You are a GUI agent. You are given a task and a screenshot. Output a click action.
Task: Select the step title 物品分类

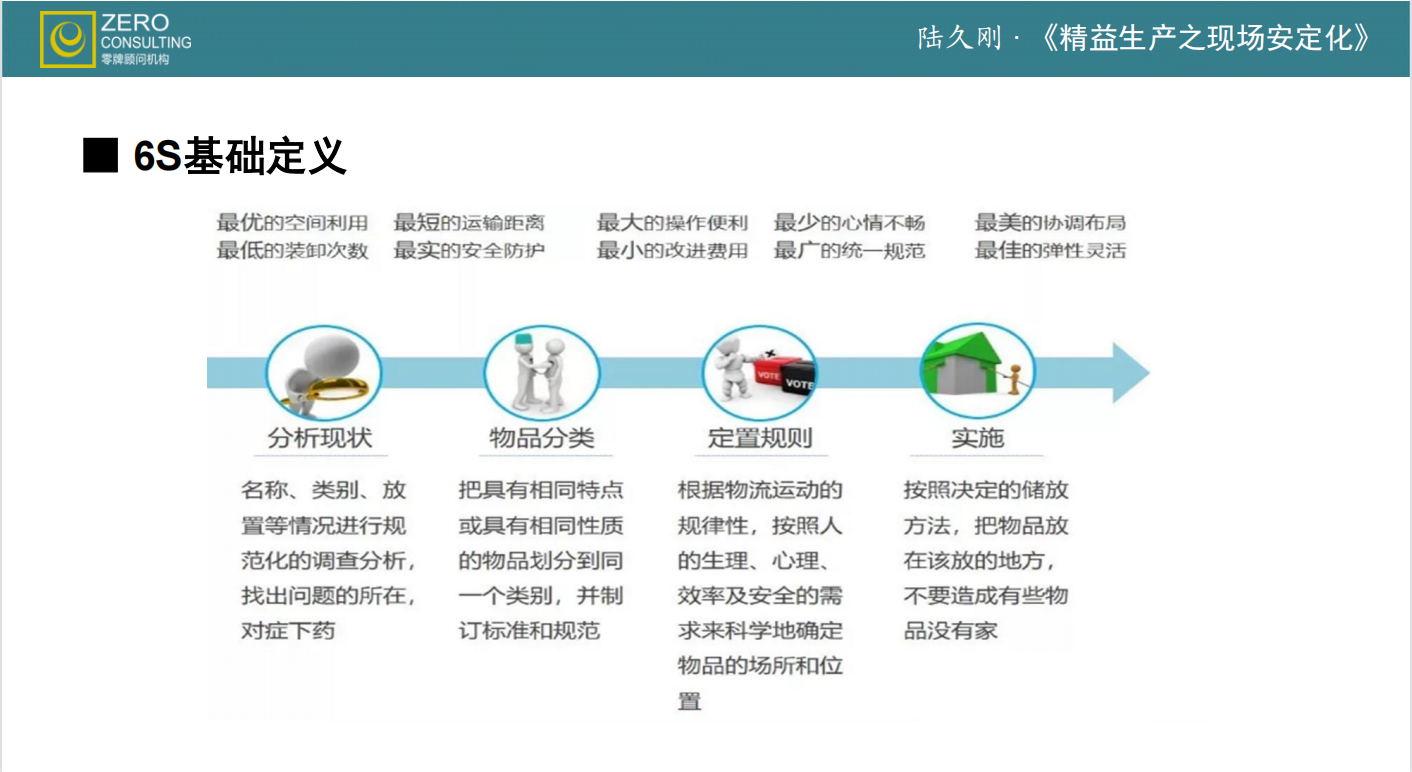coord(542,438)
